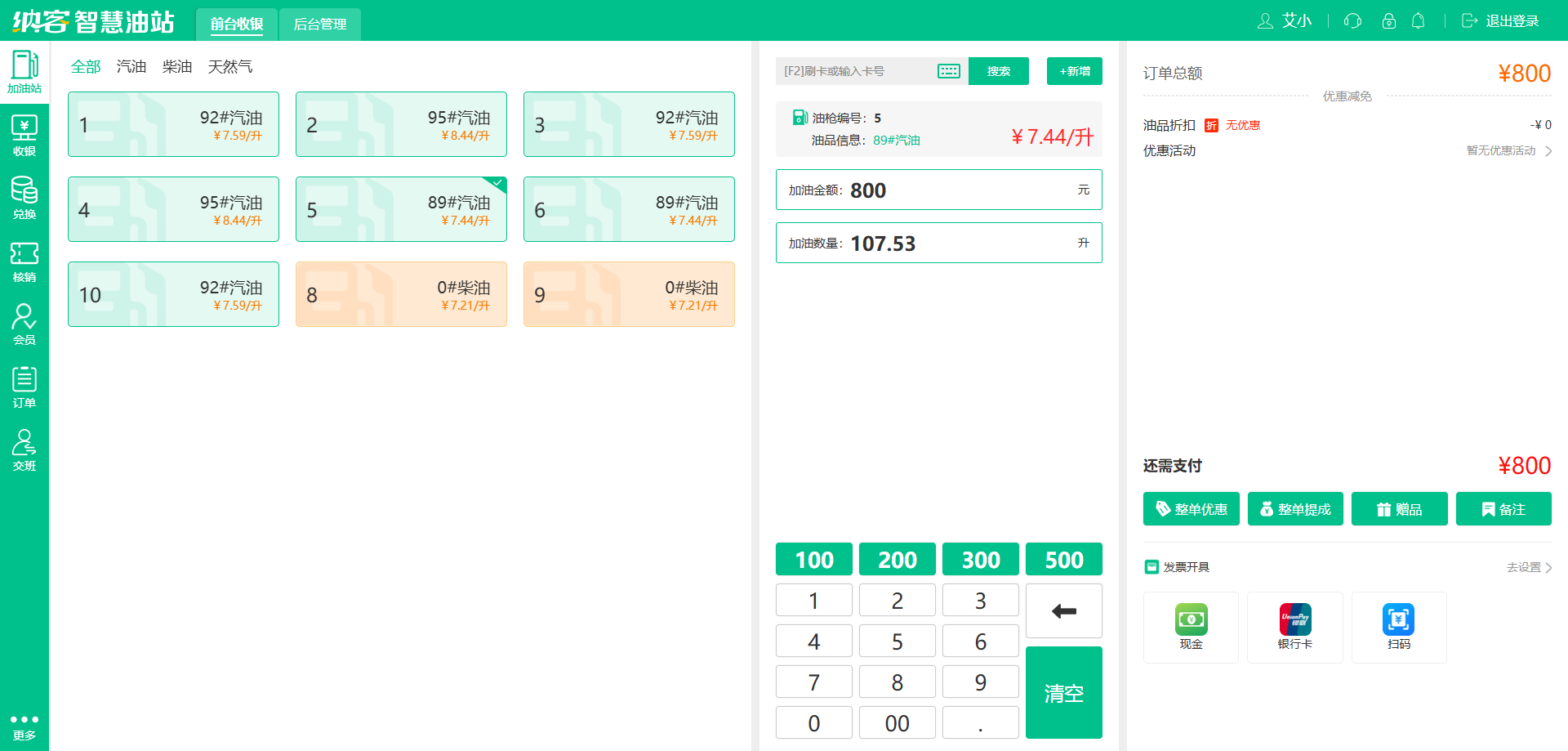Switch to 前台收银 tab

click(237, 25)
